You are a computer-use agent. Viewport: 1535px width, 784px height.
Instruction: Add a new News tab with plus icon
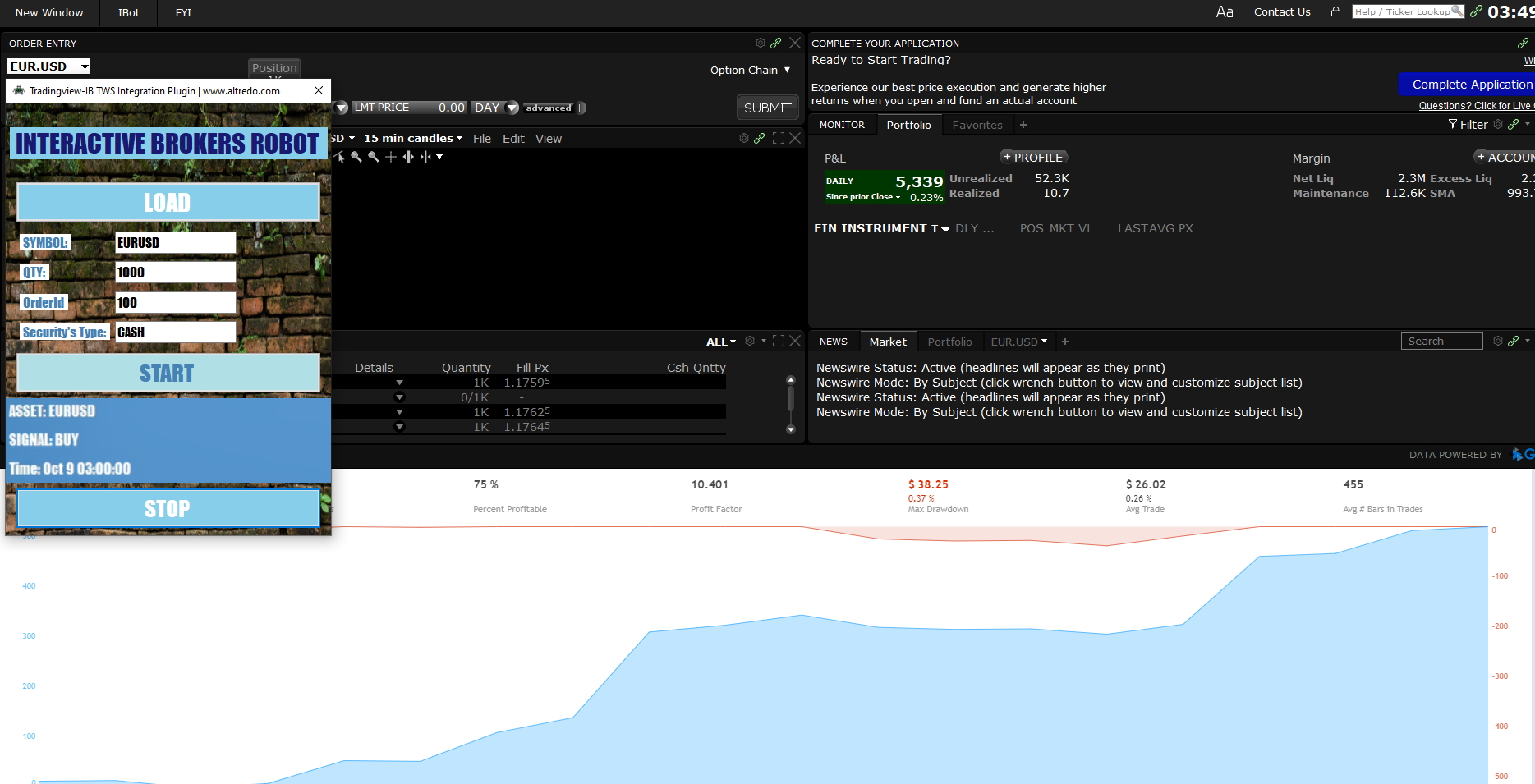[x=1065, y=342]
